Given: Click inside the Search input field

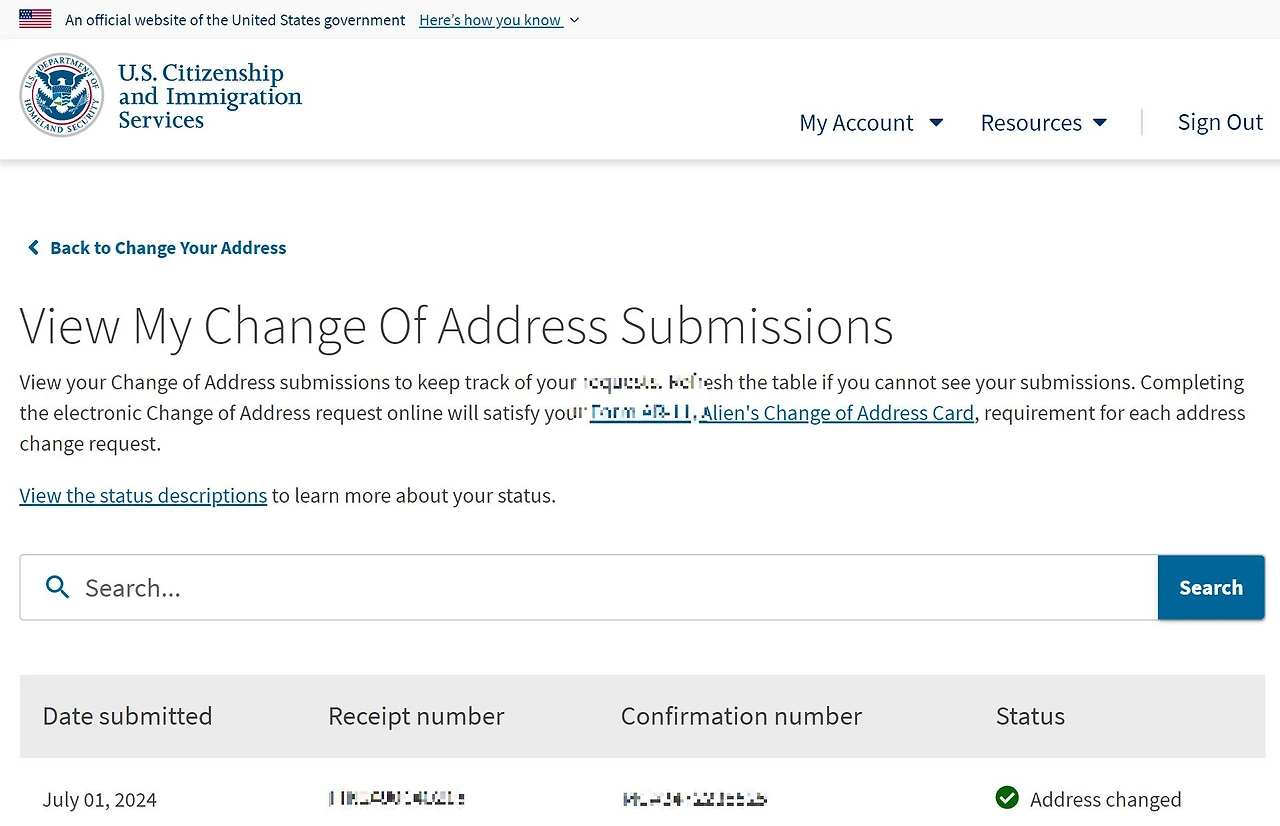Looking at the screenshot, I should (400, 587).
